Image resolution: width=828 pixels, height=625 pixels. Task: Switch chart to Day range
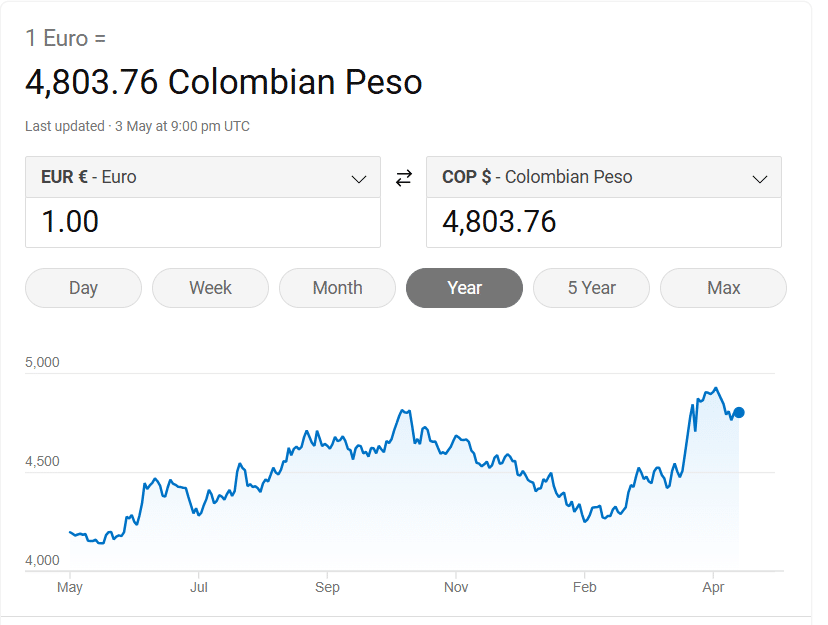pos(83,288)
